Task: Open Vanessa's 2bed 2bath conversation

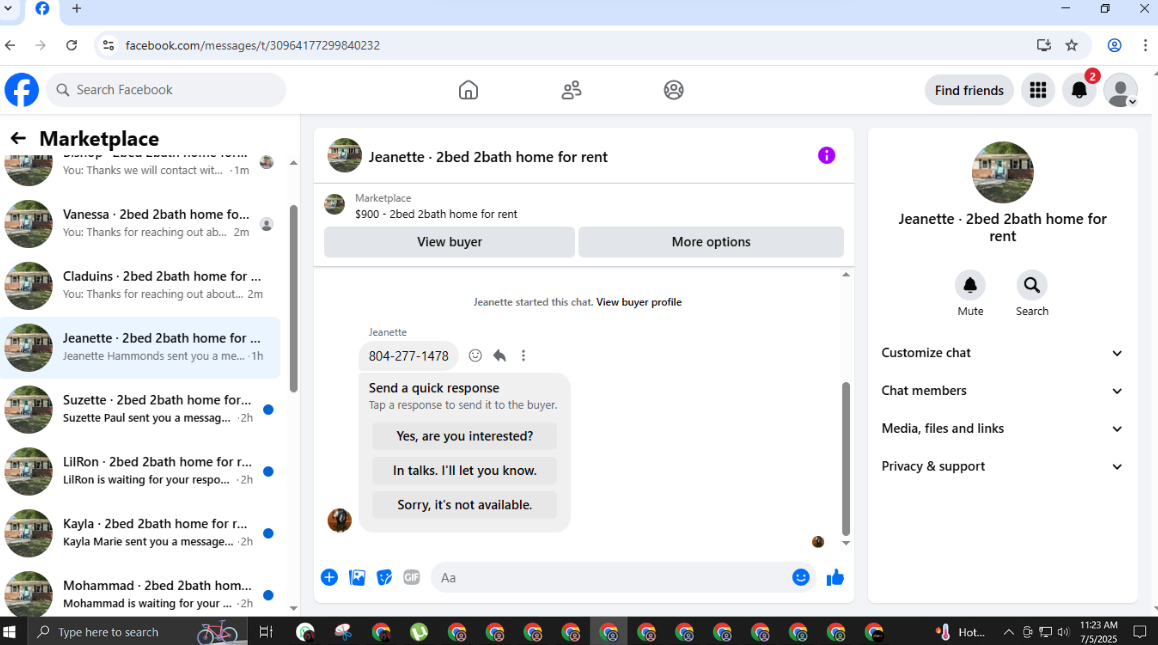Action: [140, 223]
